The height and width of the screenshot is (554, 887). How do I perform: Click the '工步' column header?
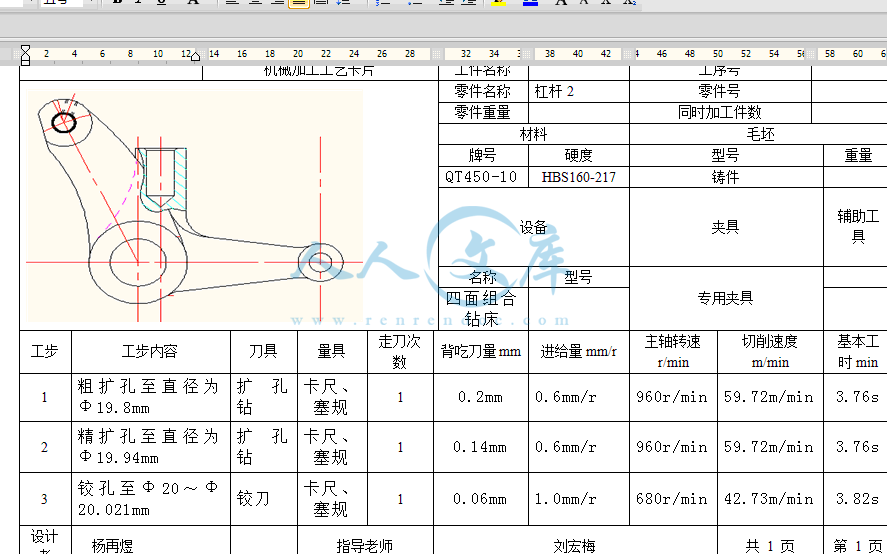click(x=45, y=351)
